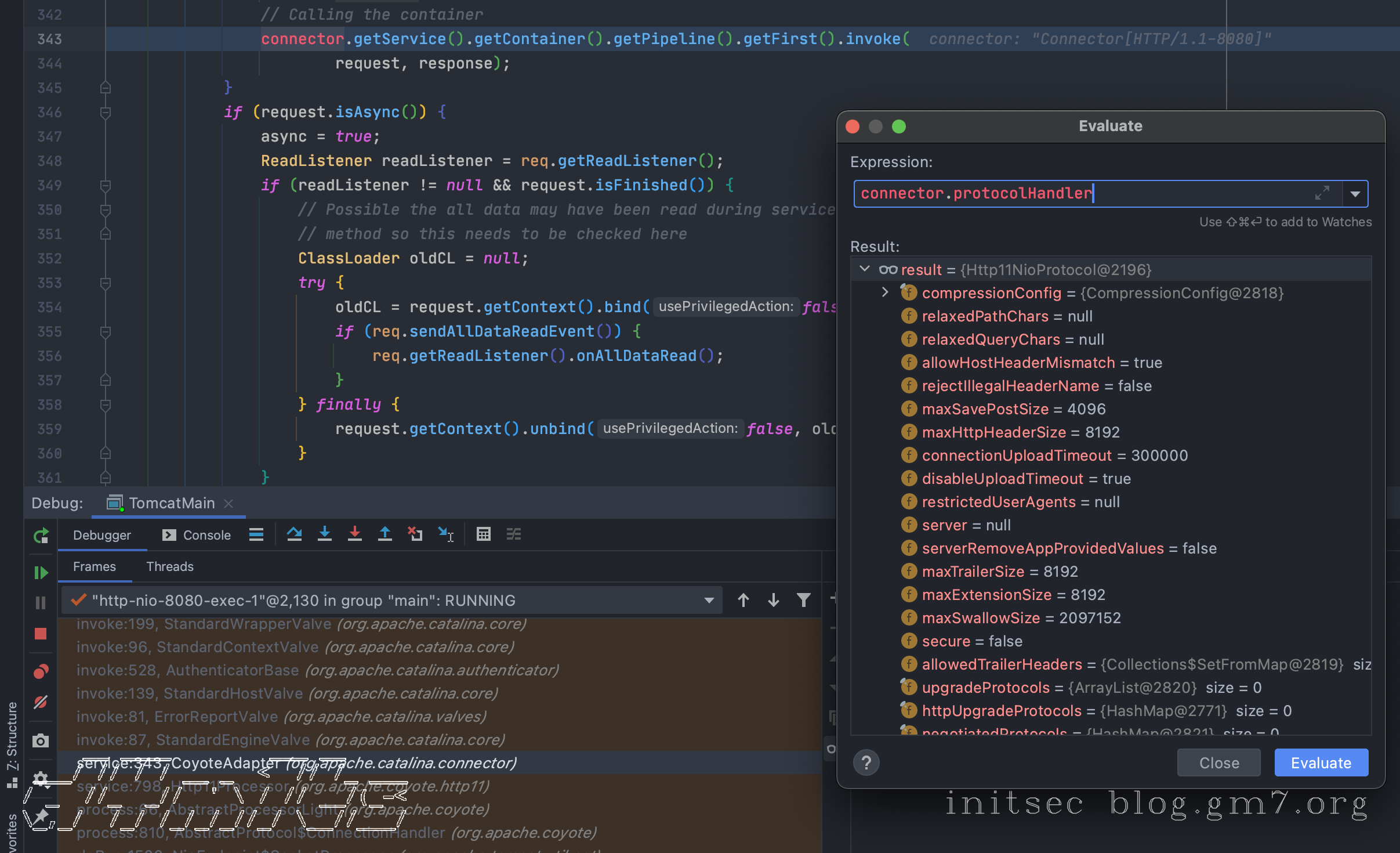This screenshot has width=1400, height=853.
Task: Toggle Mute Breakpoints icon
Action: [x=41, y=702]
